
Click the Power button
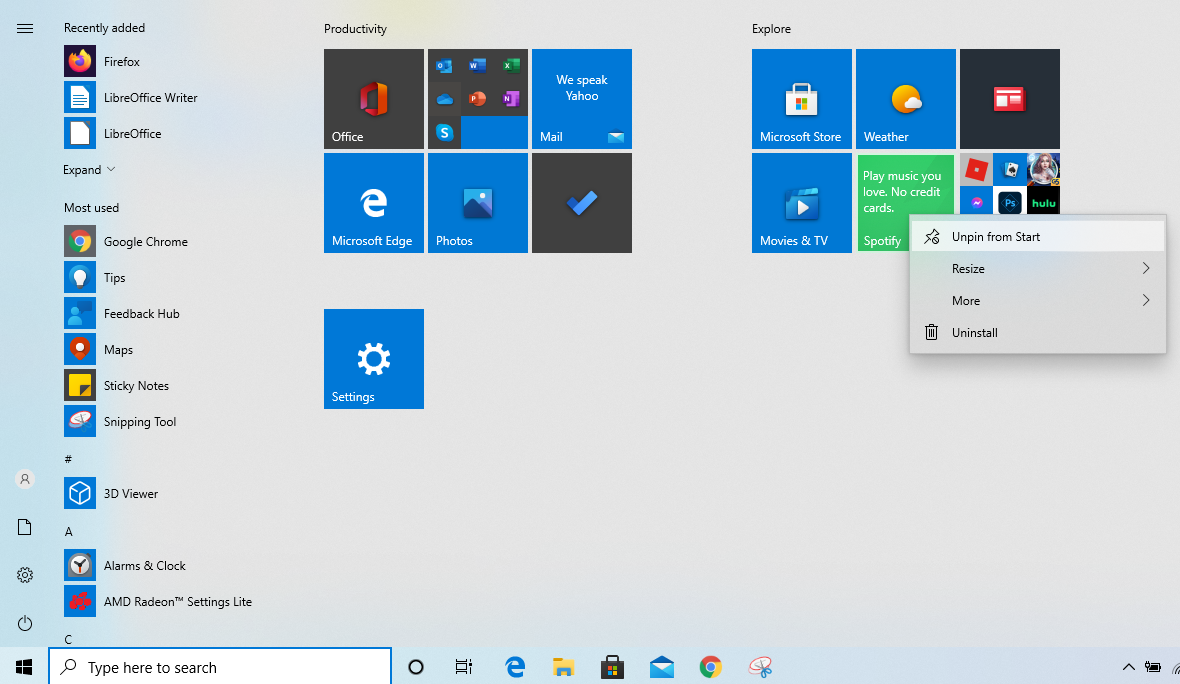[25, 623]
